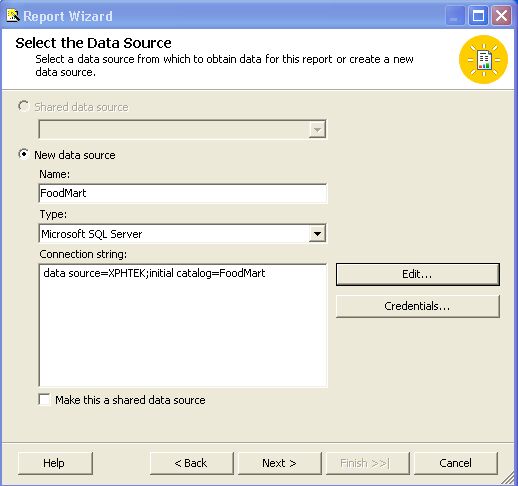Cancel the Report Wizard
Viewport: 518px width, 486px height.
pos(456,463)
